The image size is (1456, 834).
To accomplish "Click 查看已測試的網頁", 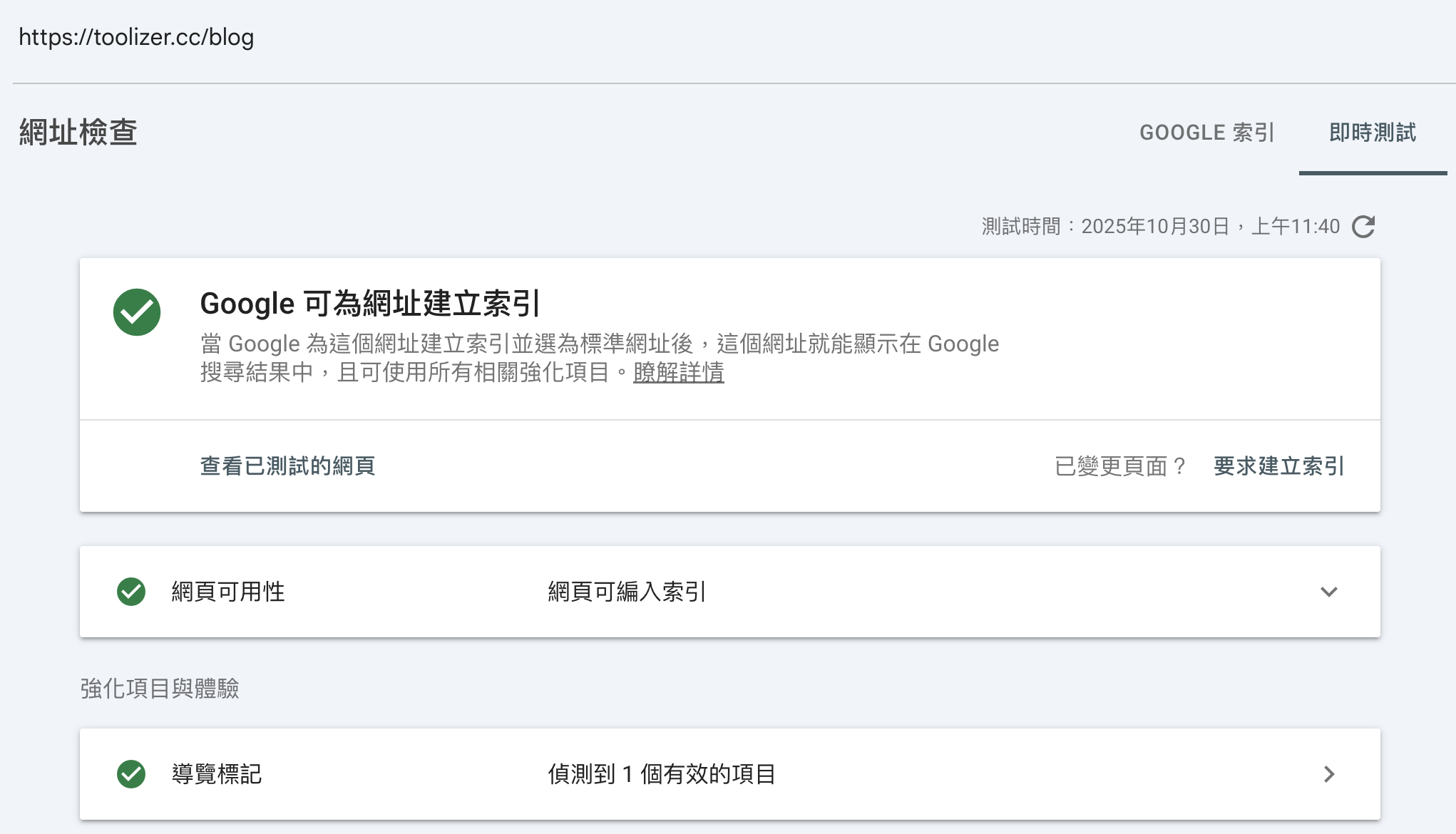I will point(288,466).
